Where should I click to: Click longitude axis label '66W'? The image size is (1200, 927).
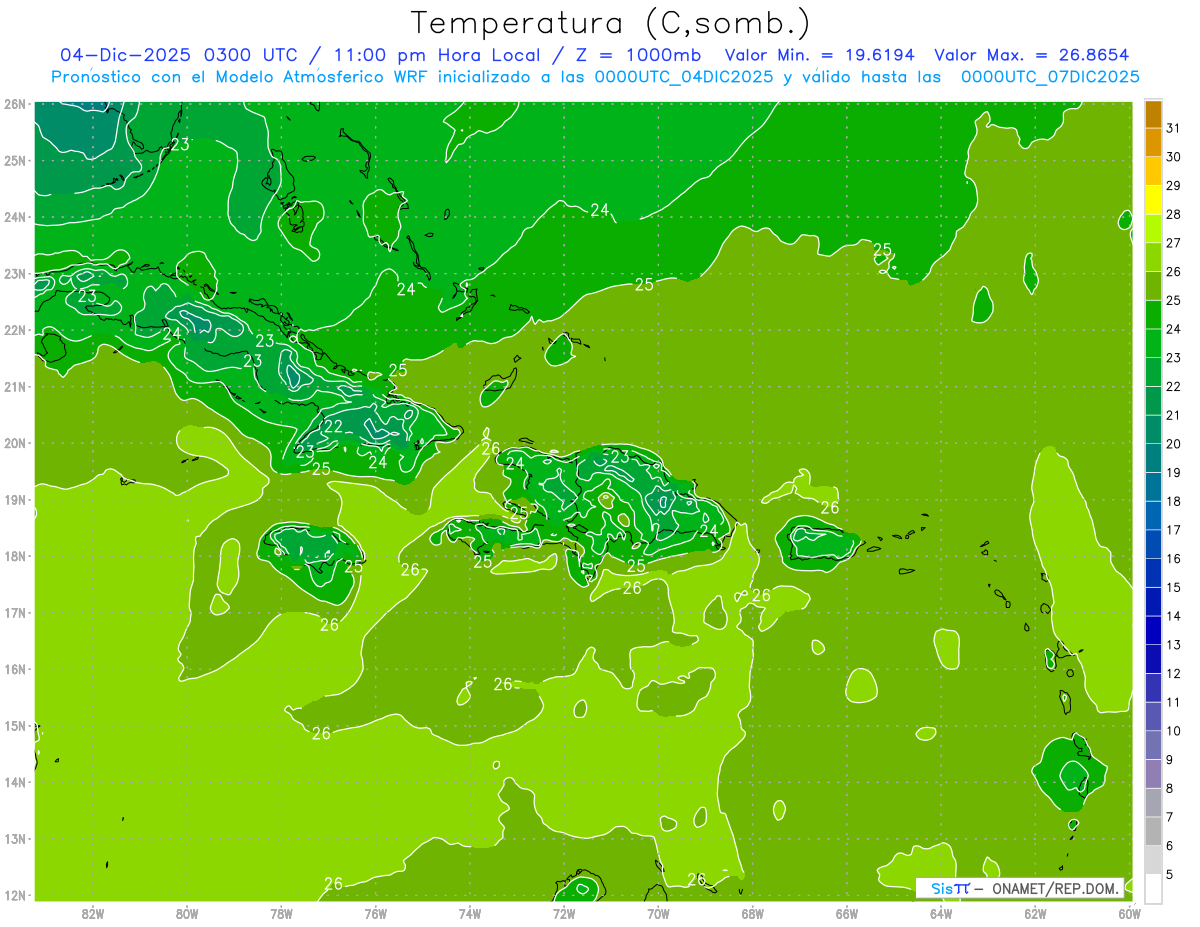[846, 912]
